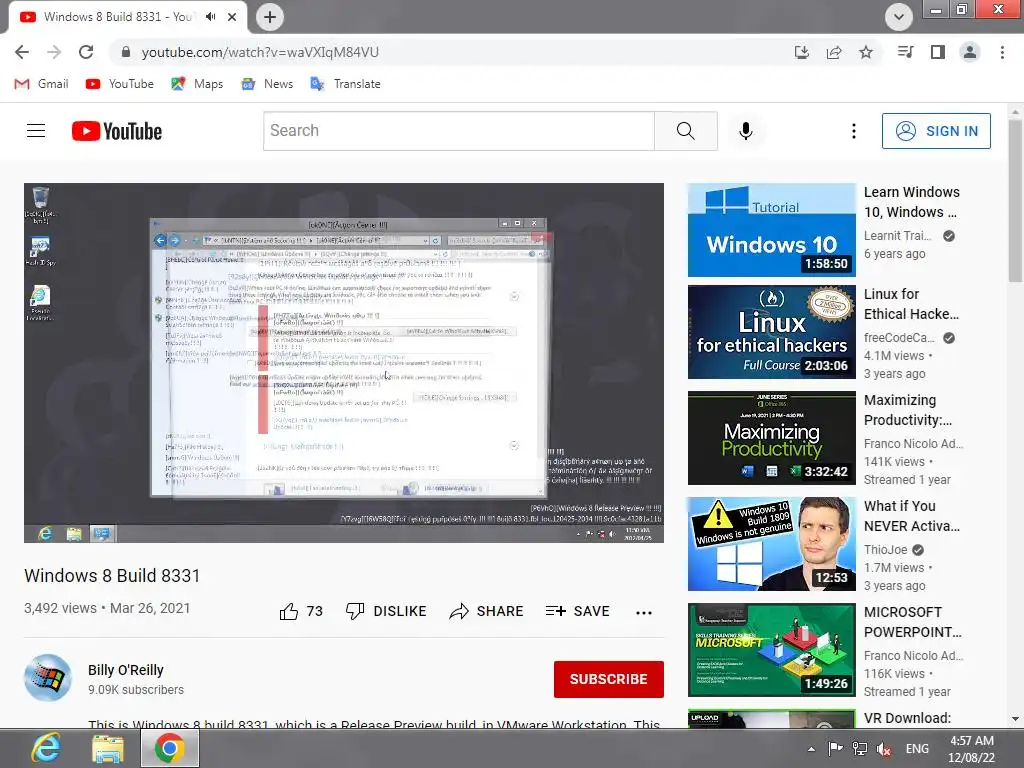Open the media controls icon in Chrome toolbar
Image resolution: width=1024 pixels, height=768 pixels.
coord(905,52)
